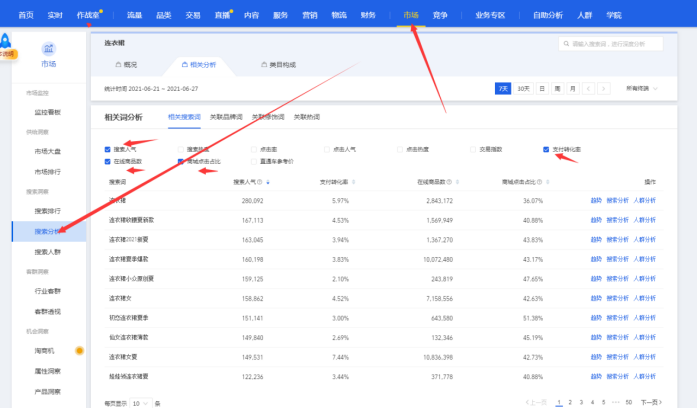This screenshot has height=408, width=697.
Task: Open 客群透视 in the sidebar
Action: [48, 311]
